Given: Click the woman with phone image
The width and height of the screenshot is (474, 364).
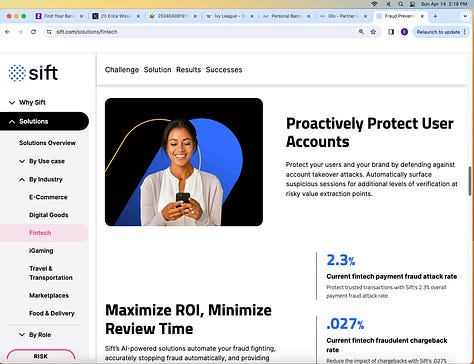Looking at the screenshot, I should click(184, 162).
